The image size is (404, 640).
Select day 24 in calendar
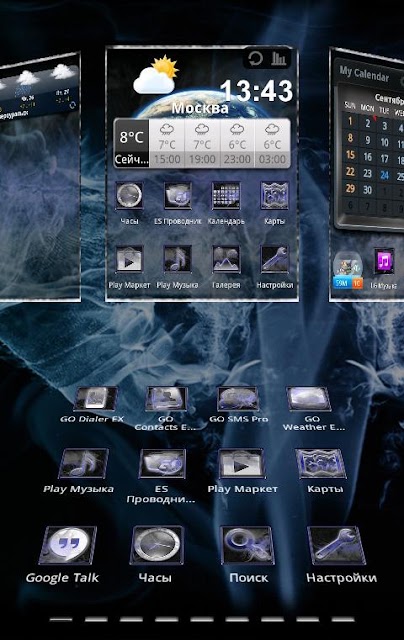point(384,175)
